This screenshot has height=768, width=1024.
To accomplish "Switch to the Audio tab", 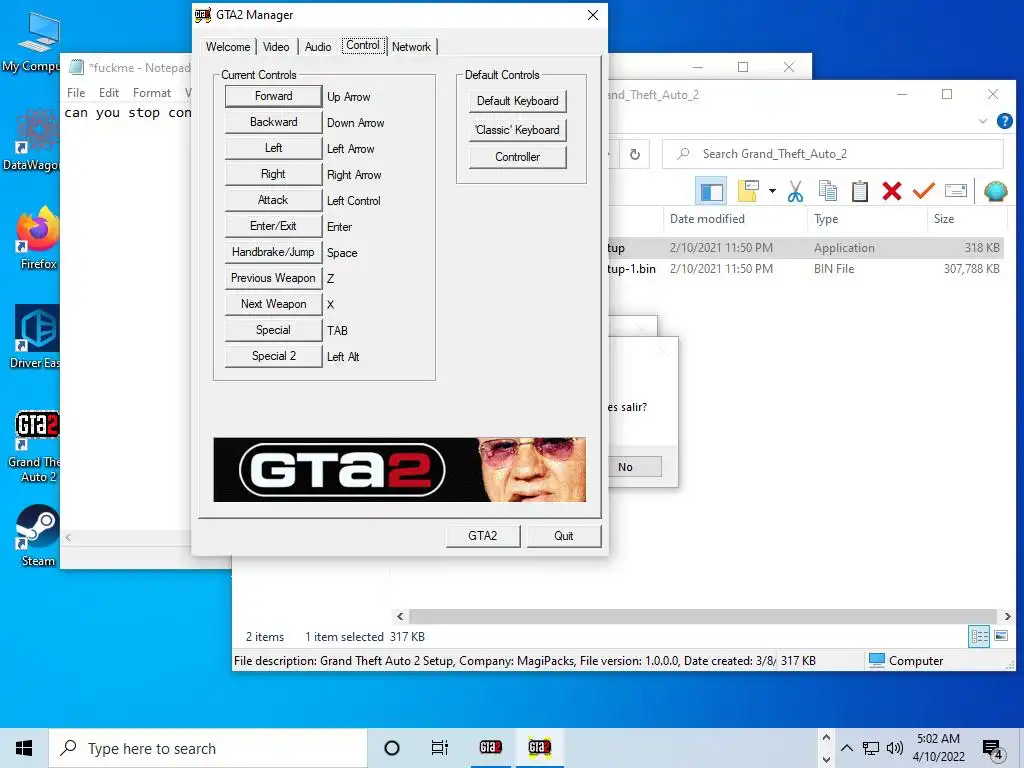I will (318, 47).
